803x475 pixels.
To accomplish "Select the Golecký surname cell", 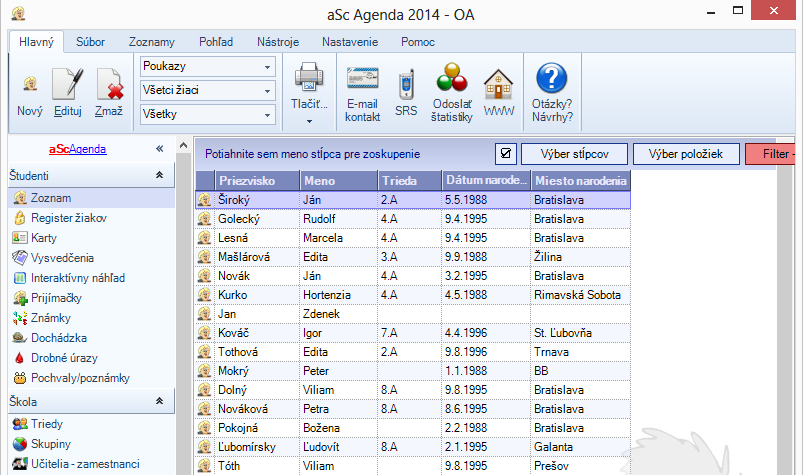I will point(257,219).
